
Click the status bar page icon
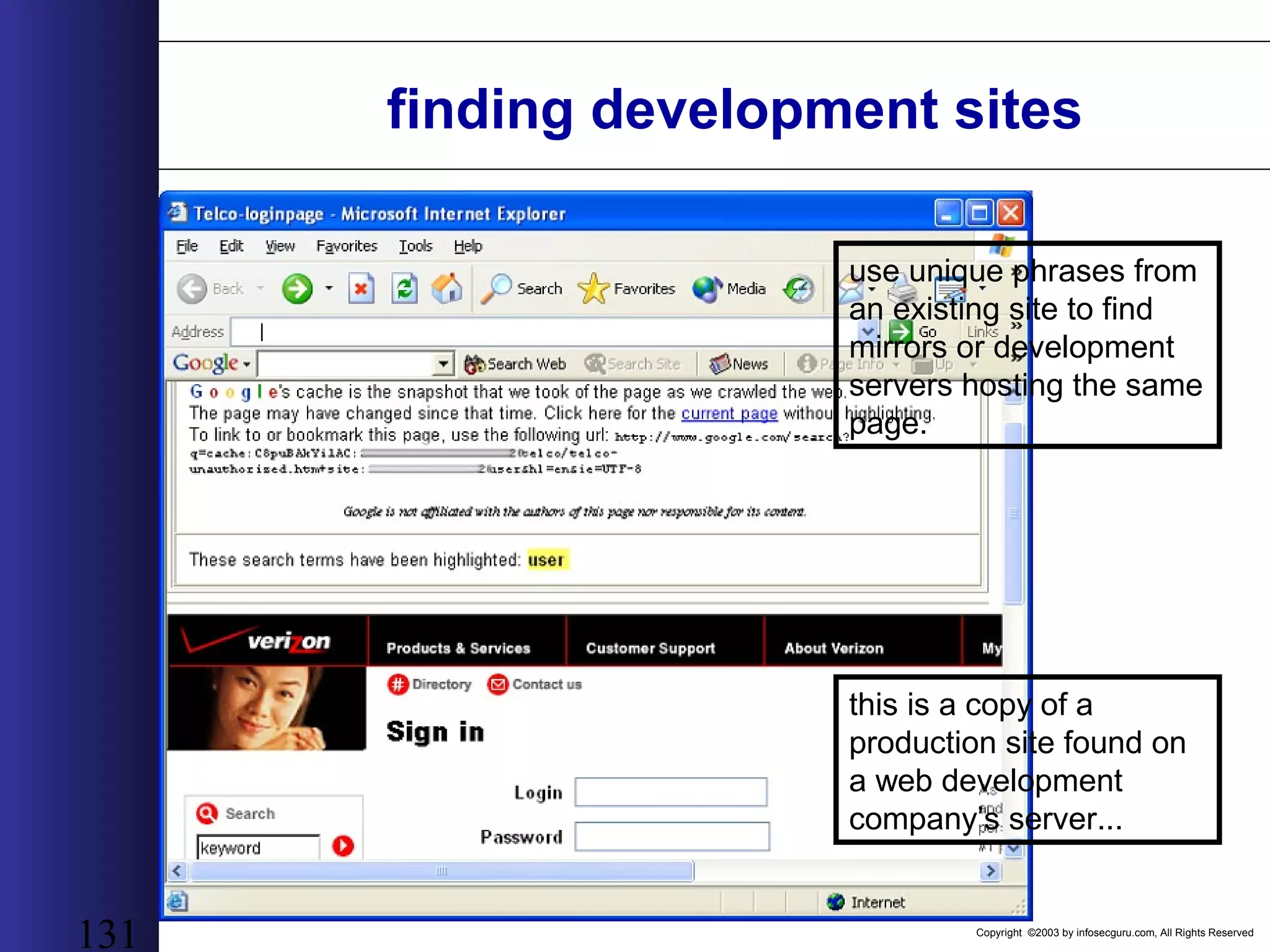[177, 901]
